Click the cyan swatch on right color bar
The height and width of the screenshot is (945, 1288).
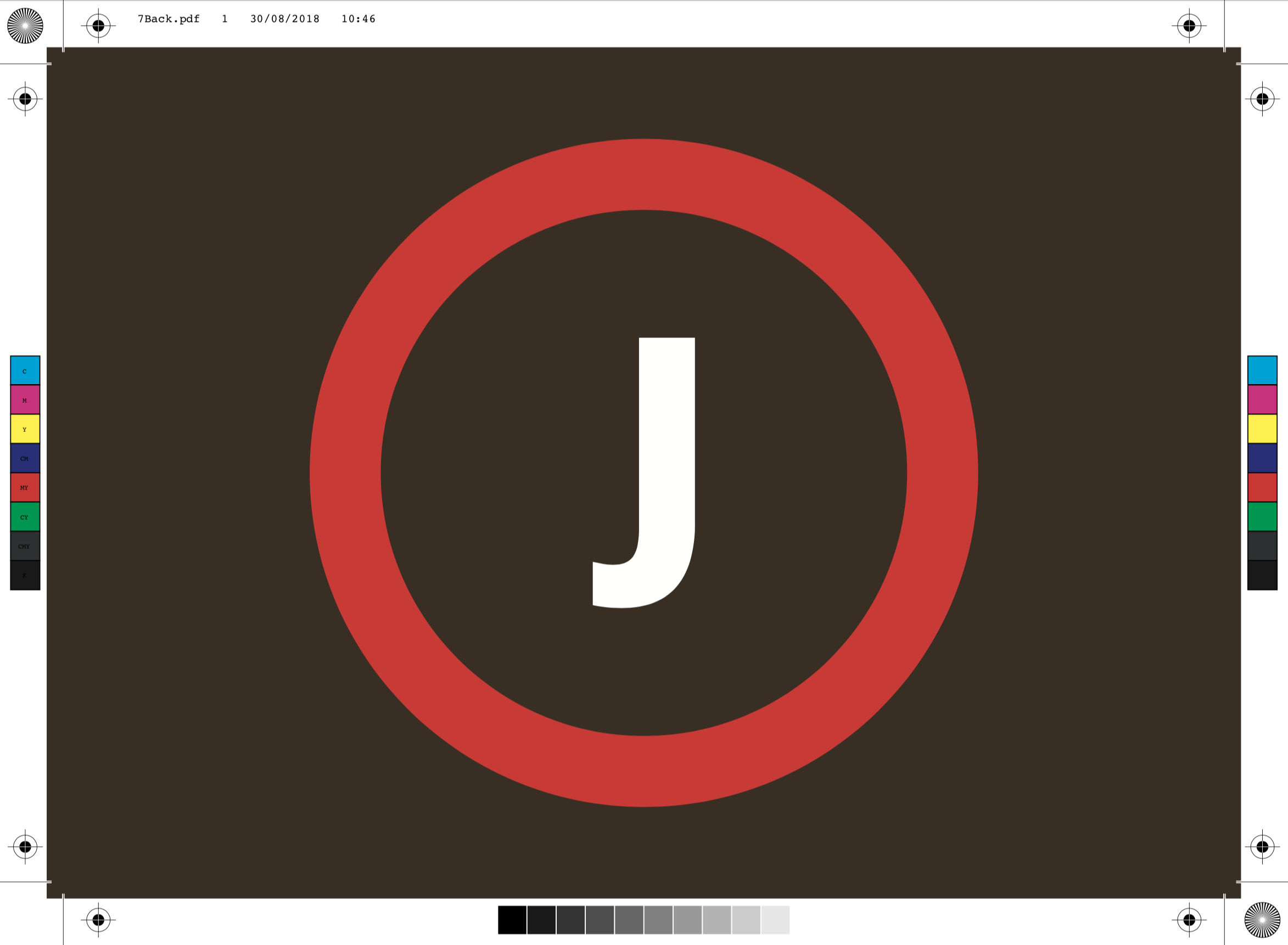pyautogui.click(x=1262, y=370)
